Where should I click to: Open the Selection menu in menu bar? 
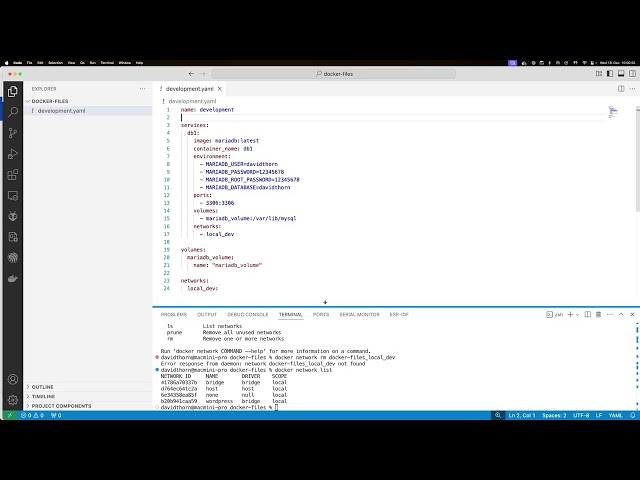(56, 63)
